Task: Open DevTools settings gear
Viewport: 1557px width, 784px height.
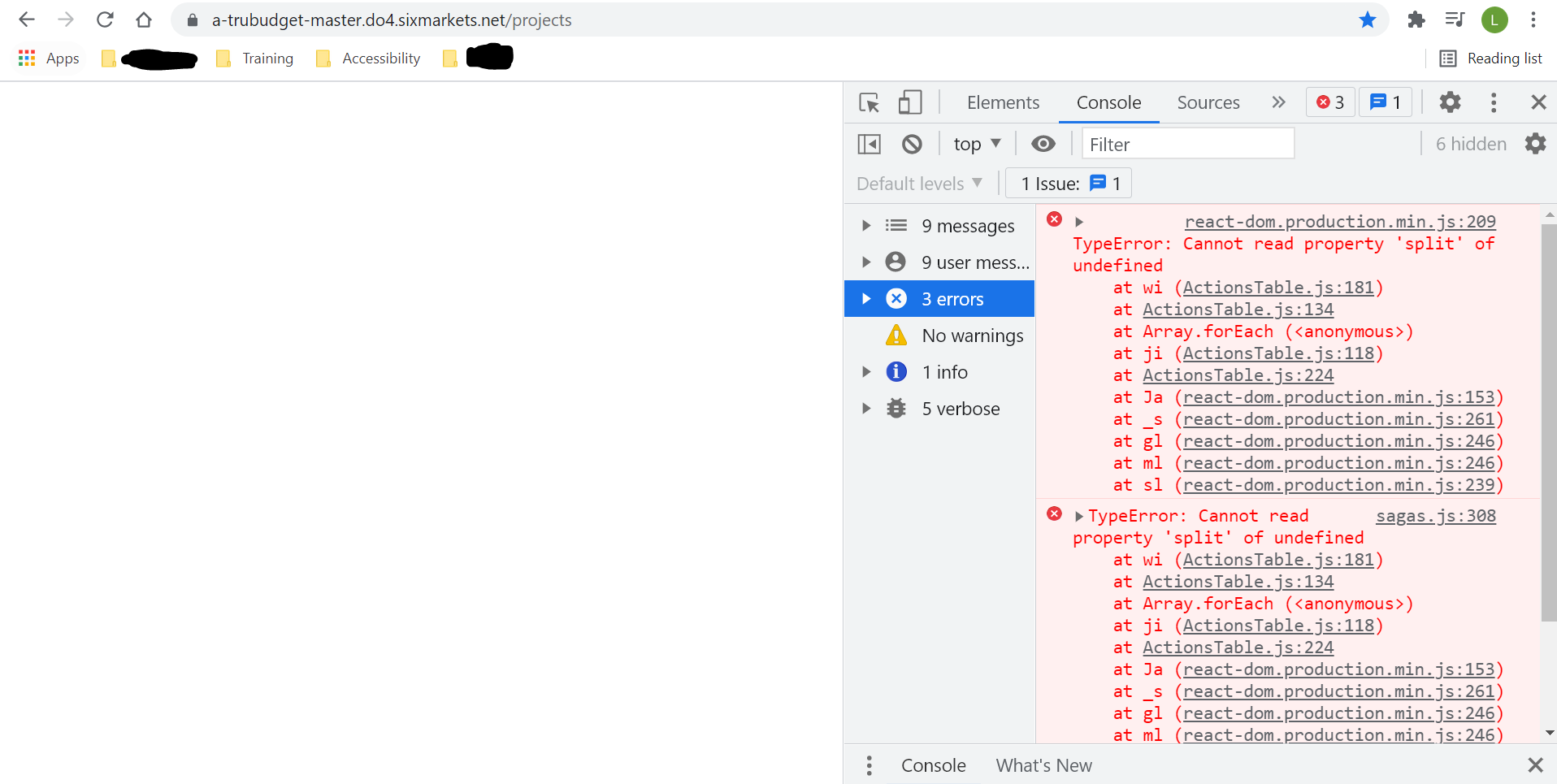Action: point(1451,102)
